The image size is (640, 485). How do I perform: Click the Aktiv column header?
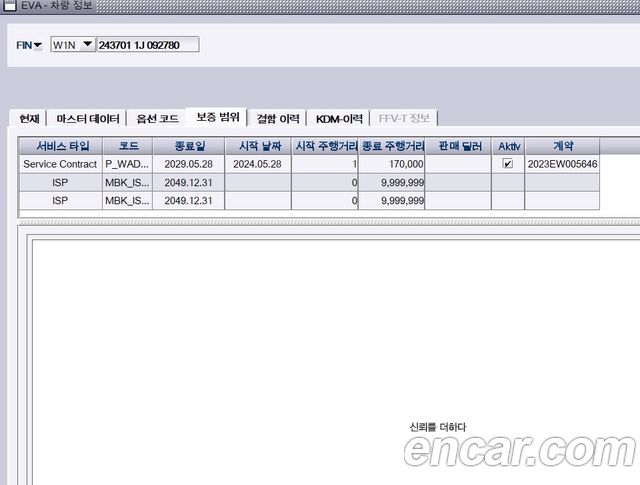509,146
